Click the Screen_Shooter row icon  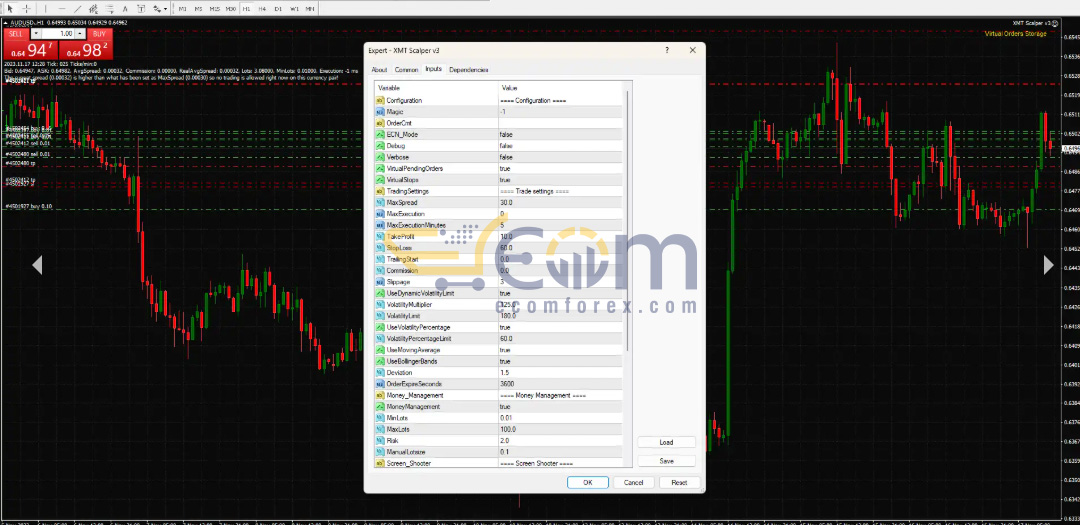[x=380, y=463]
